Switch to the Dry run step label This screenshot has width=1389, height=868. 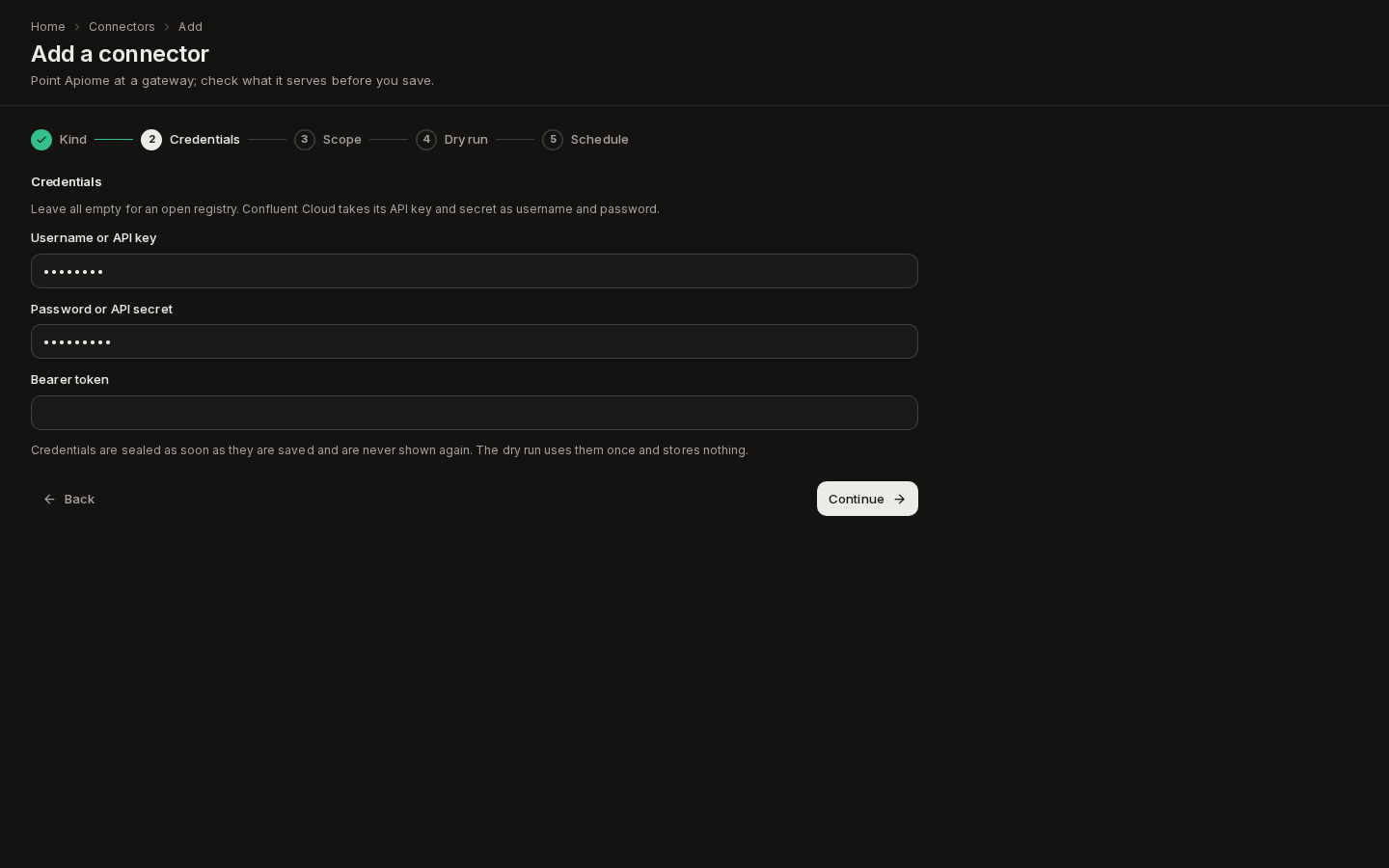[x=466, y=140]
